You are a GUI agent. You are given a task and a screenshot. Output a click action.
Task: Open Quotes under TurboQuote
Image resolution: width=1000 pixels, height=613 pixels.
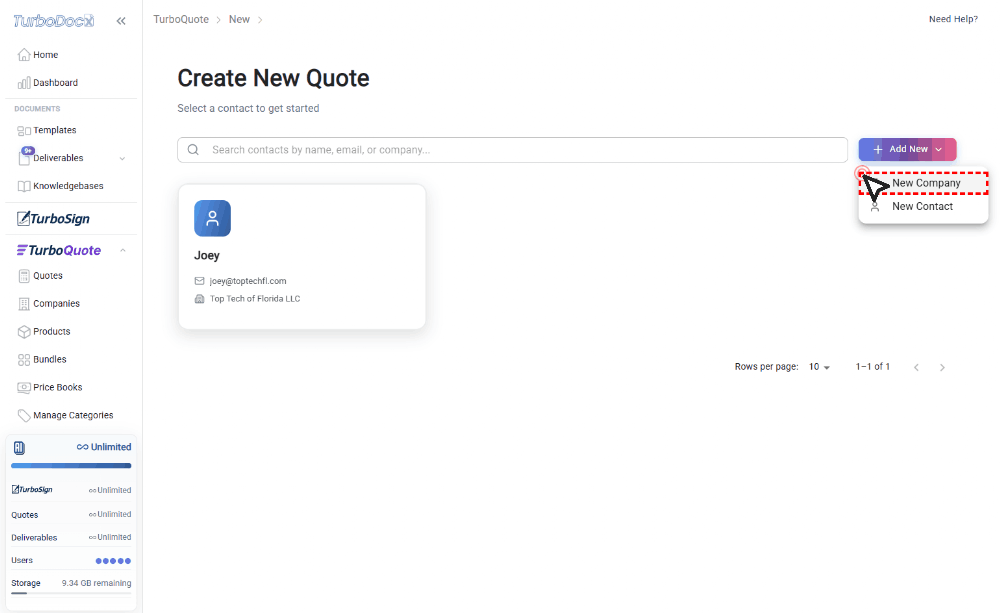pyautogui.click(x=48, y=276)
